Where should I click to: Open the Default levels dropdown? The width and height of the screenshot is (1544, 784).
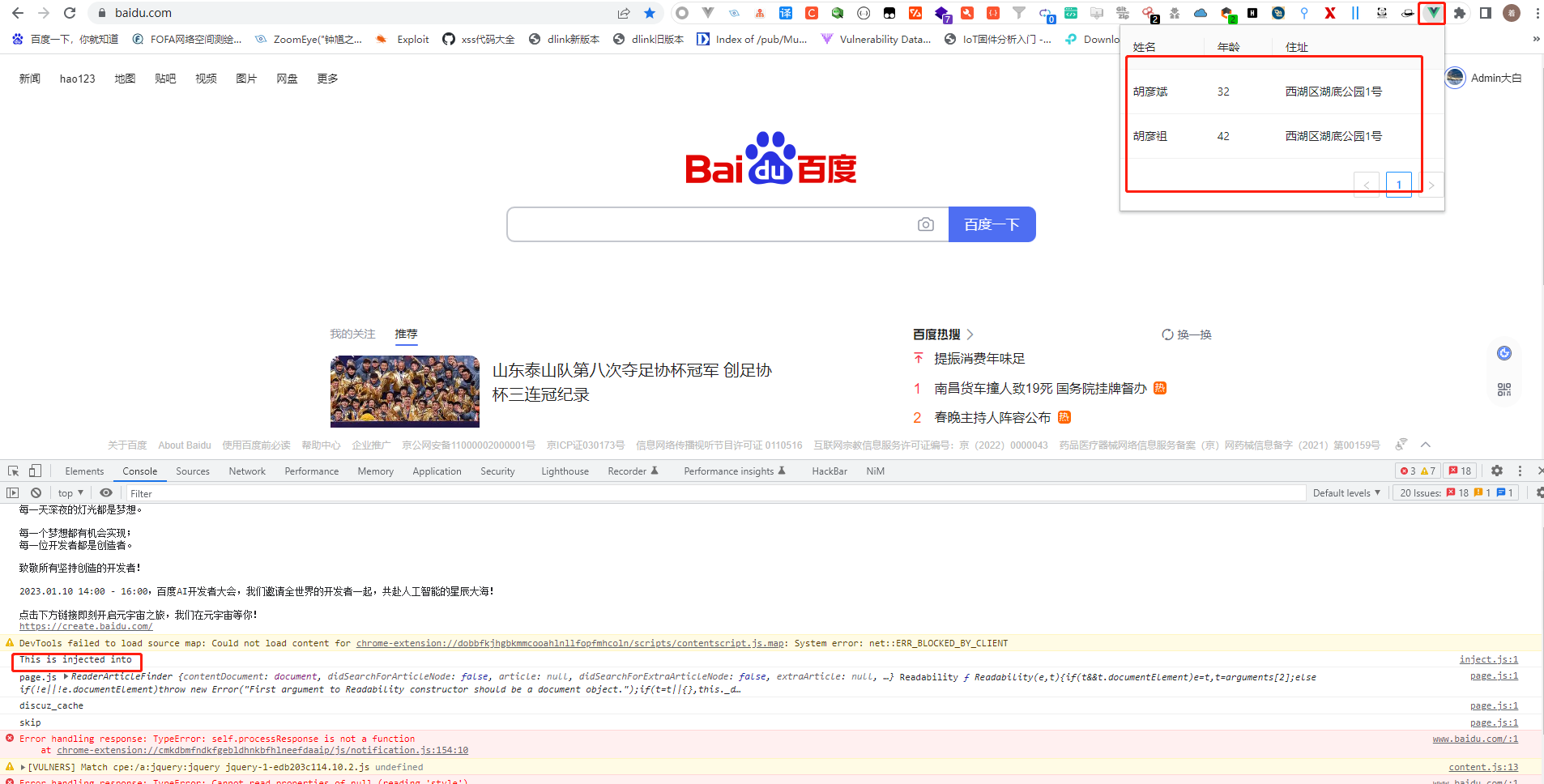(1346, 492)
